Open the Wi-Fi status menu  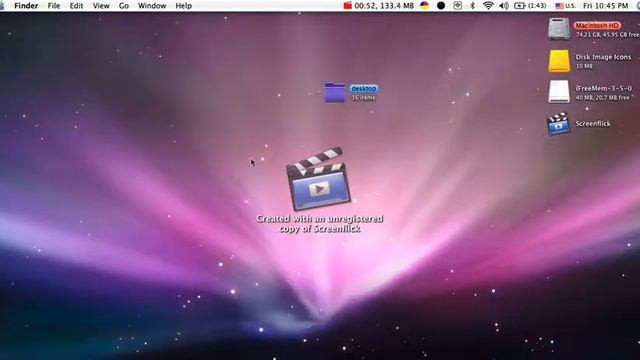(x=488, y=6)
